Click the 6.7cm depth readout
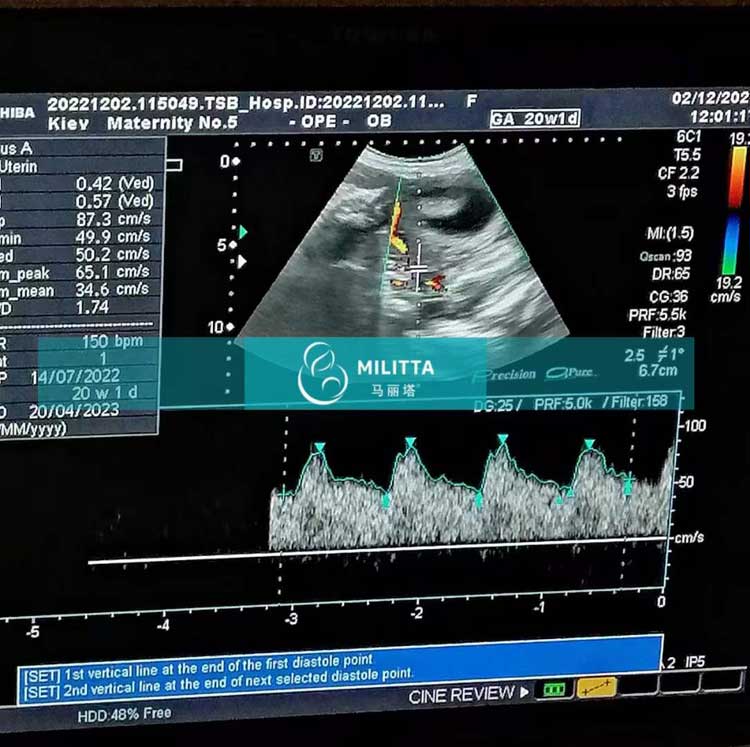This screenshot has width=750, height=747. tap(658, 370)
